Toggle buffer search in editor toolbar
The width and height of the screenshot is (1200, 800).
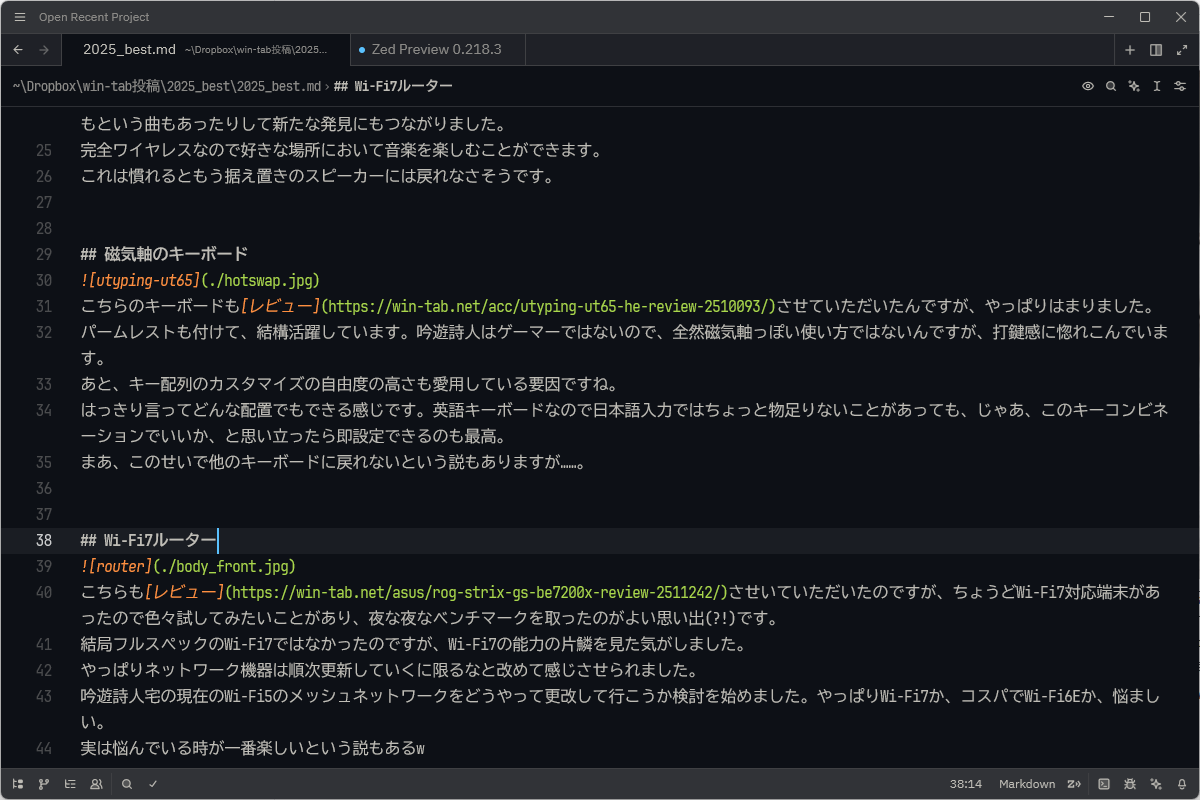click(x=1111, y=86)
